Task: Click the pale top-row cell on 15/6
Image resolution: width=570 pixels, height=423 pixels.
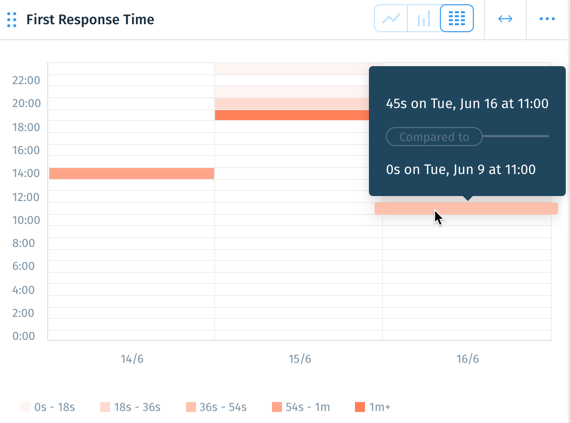Action: tap(292, 69)
